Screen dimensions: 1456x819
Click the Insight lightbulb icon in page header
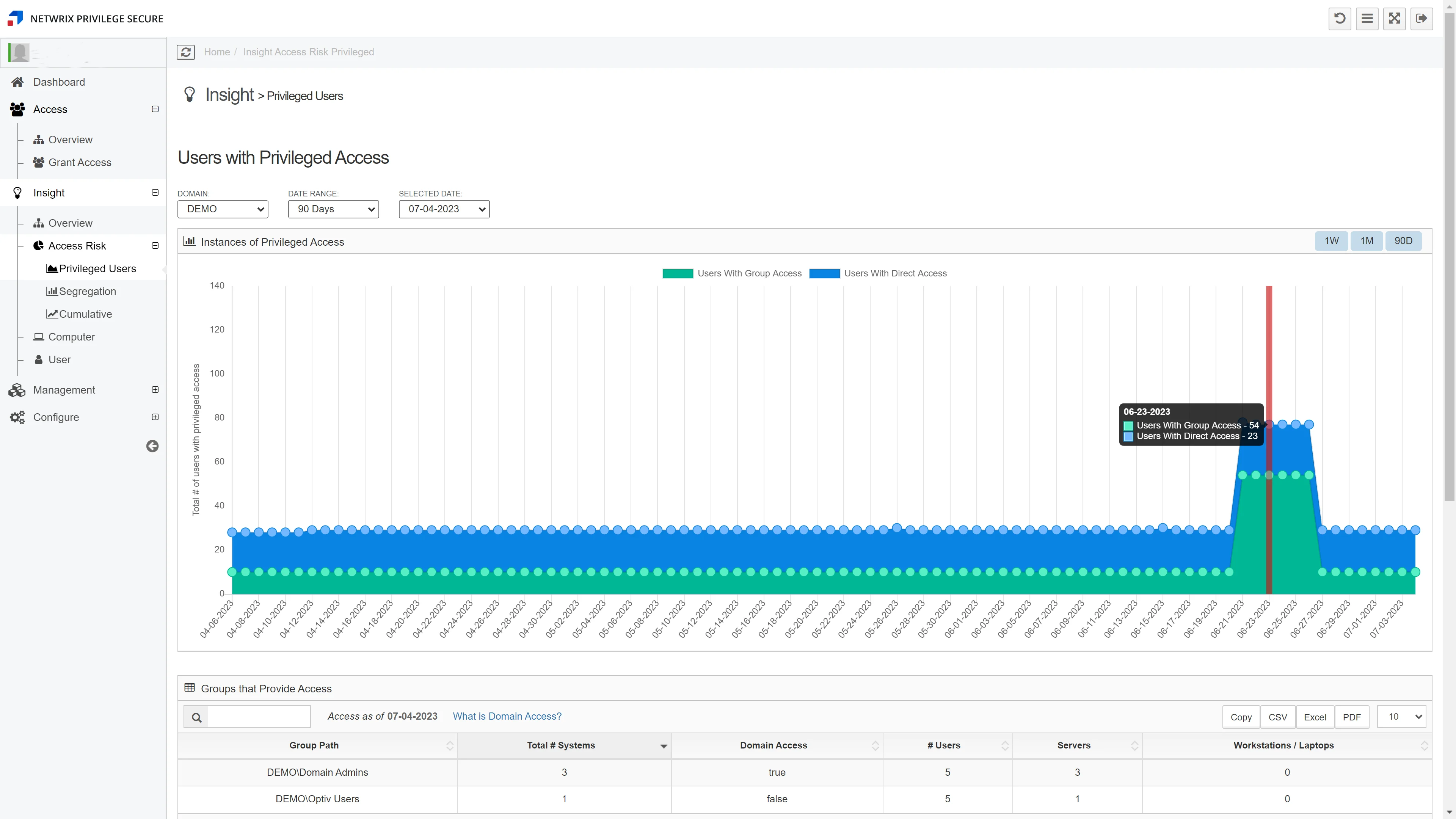coord(189,94)
